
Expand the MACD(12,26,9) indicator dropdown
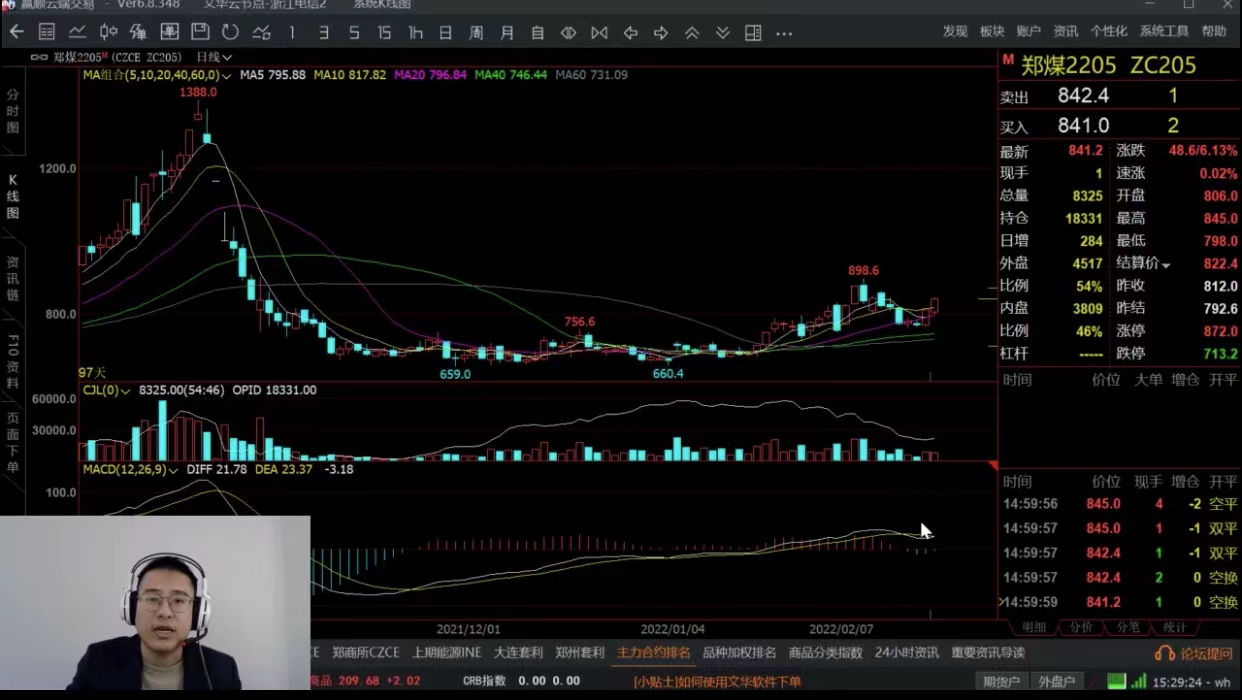point(174,469)
